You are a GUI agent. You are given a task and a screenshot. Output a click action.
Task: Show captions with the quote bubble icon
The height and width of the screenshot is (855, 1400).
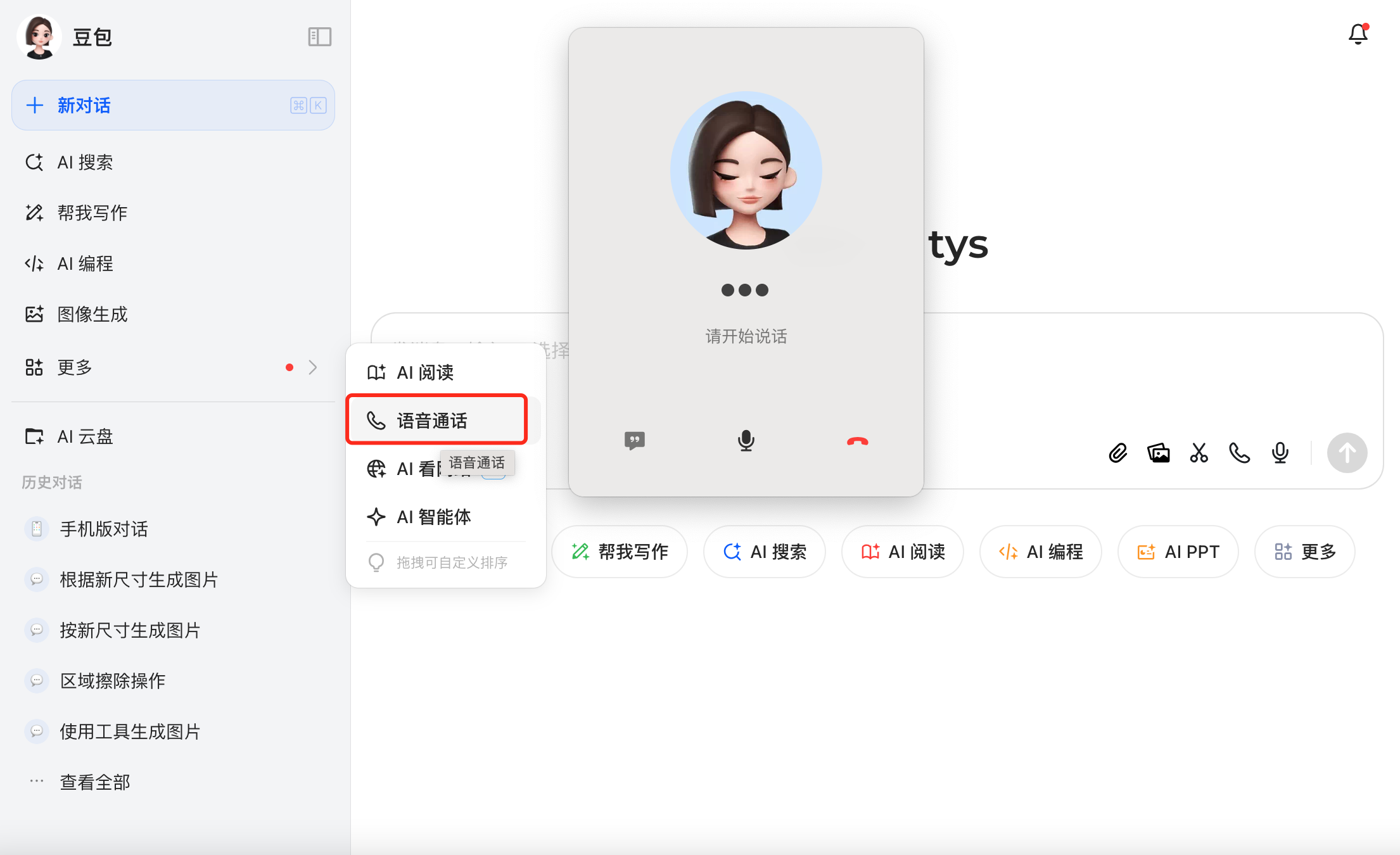point(635,441)
